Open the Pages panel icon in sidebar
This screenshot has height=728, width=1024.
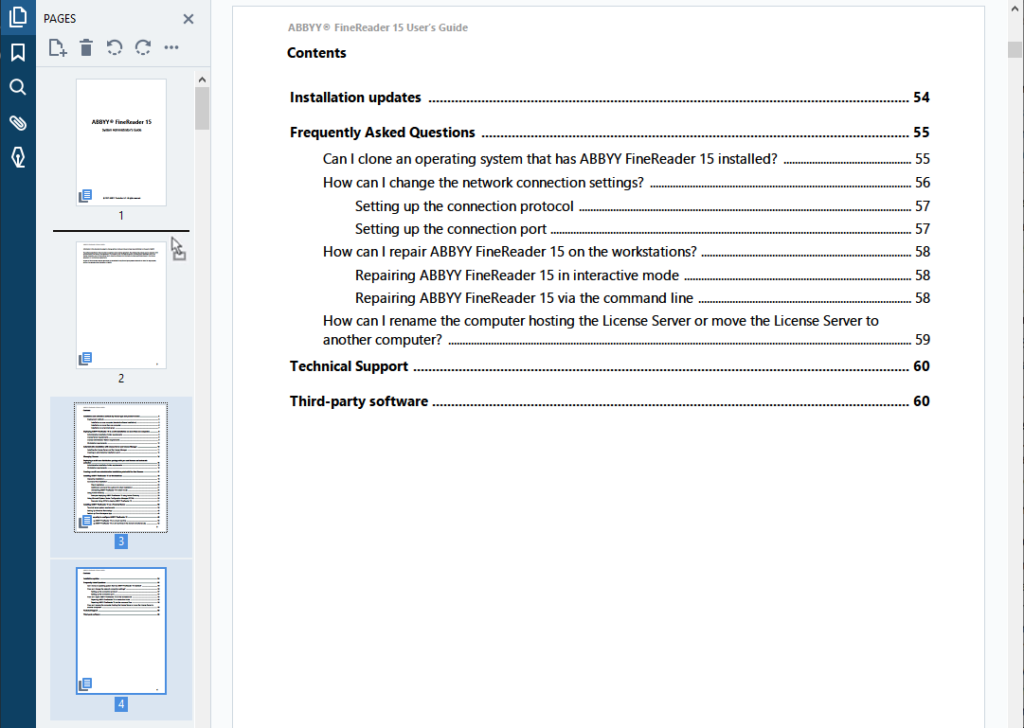18,17
